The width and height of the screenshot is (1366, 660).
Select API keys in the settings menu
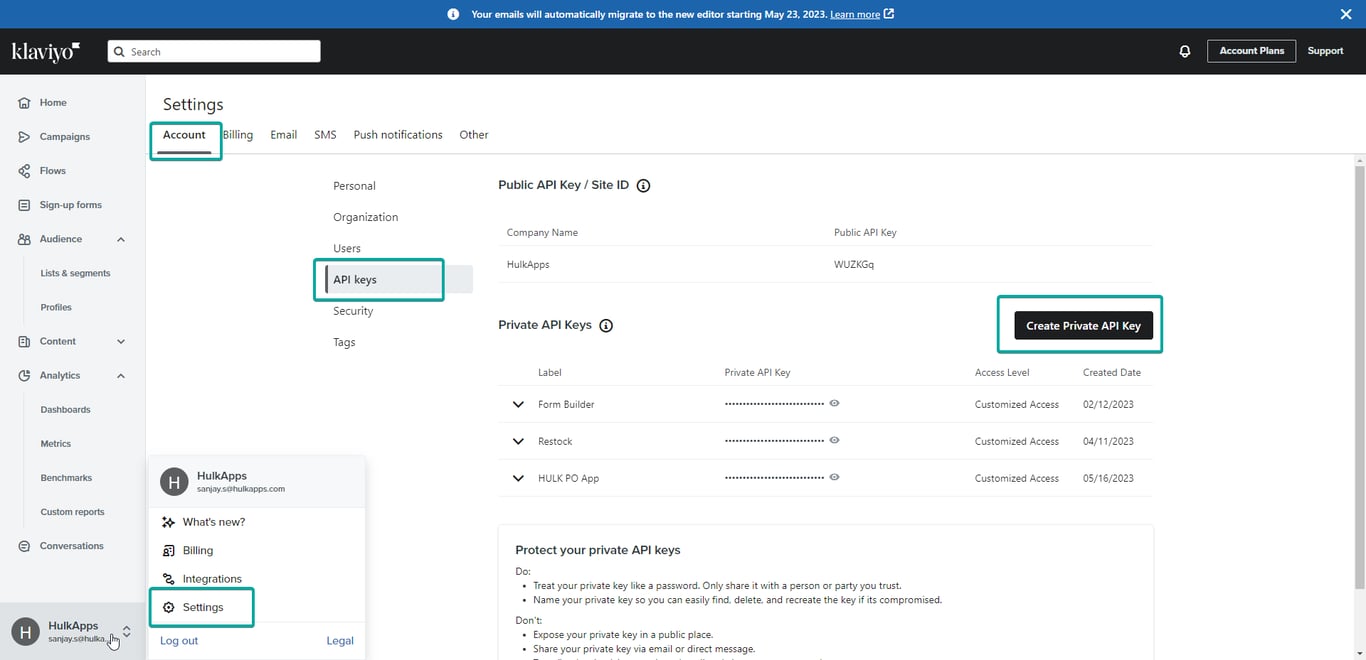point(399,280)
